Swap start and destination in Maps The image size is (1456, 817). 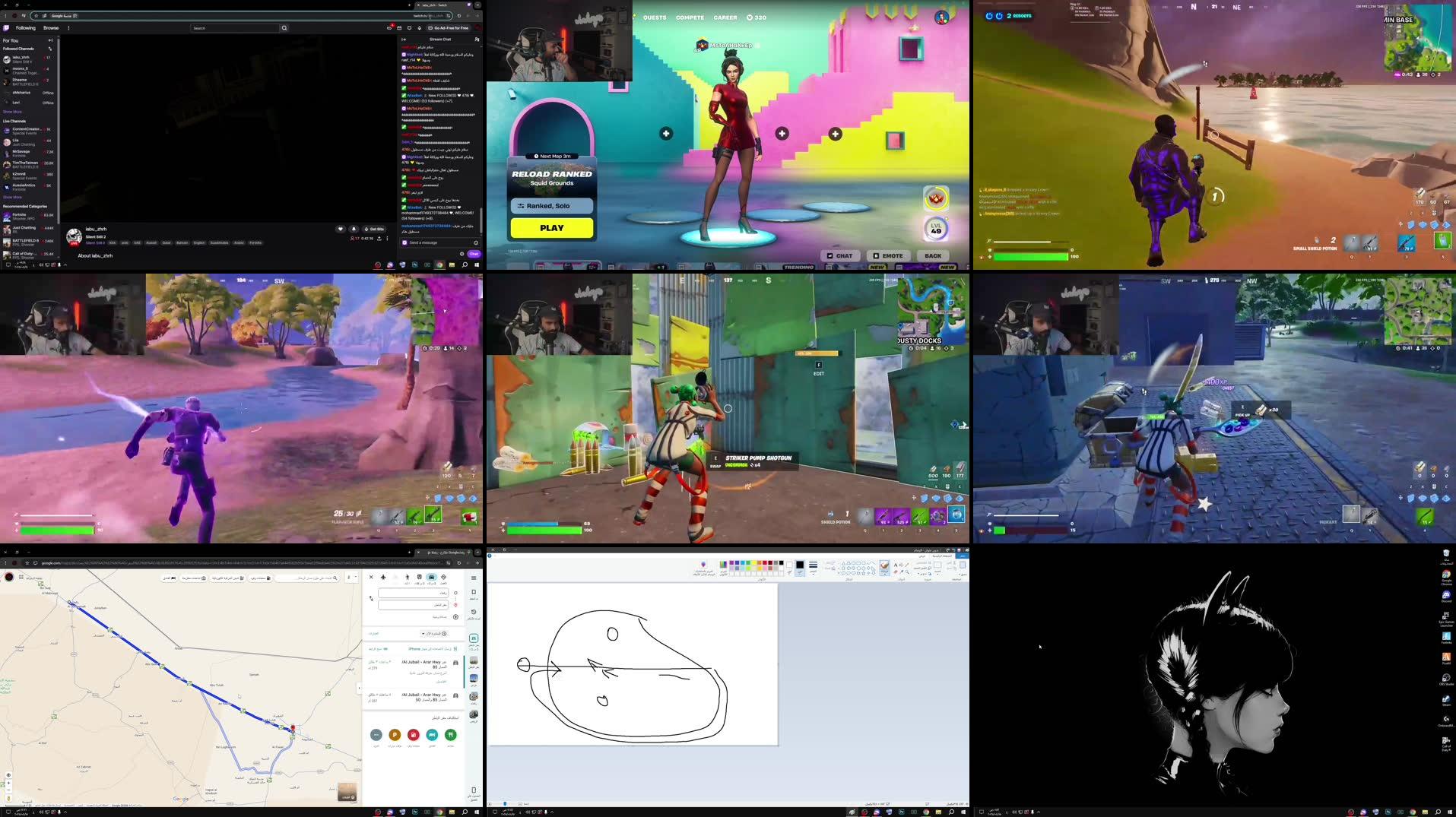pos(371,598)
